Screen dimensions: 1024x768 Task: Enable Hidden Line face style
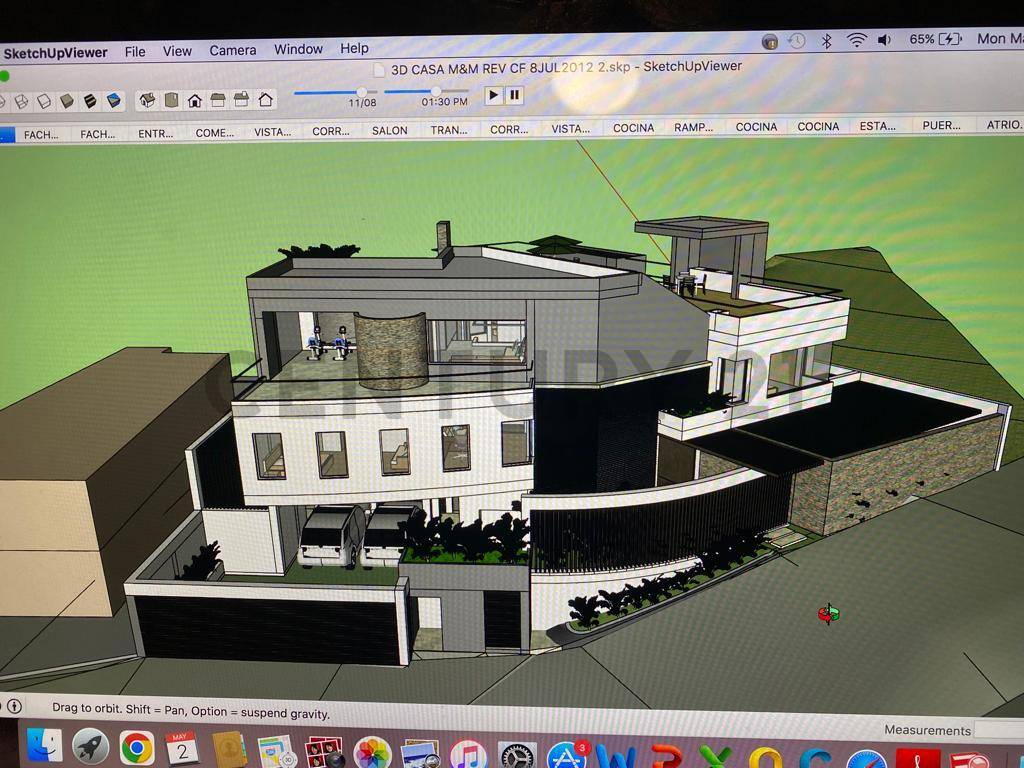[x=44, y=101]
